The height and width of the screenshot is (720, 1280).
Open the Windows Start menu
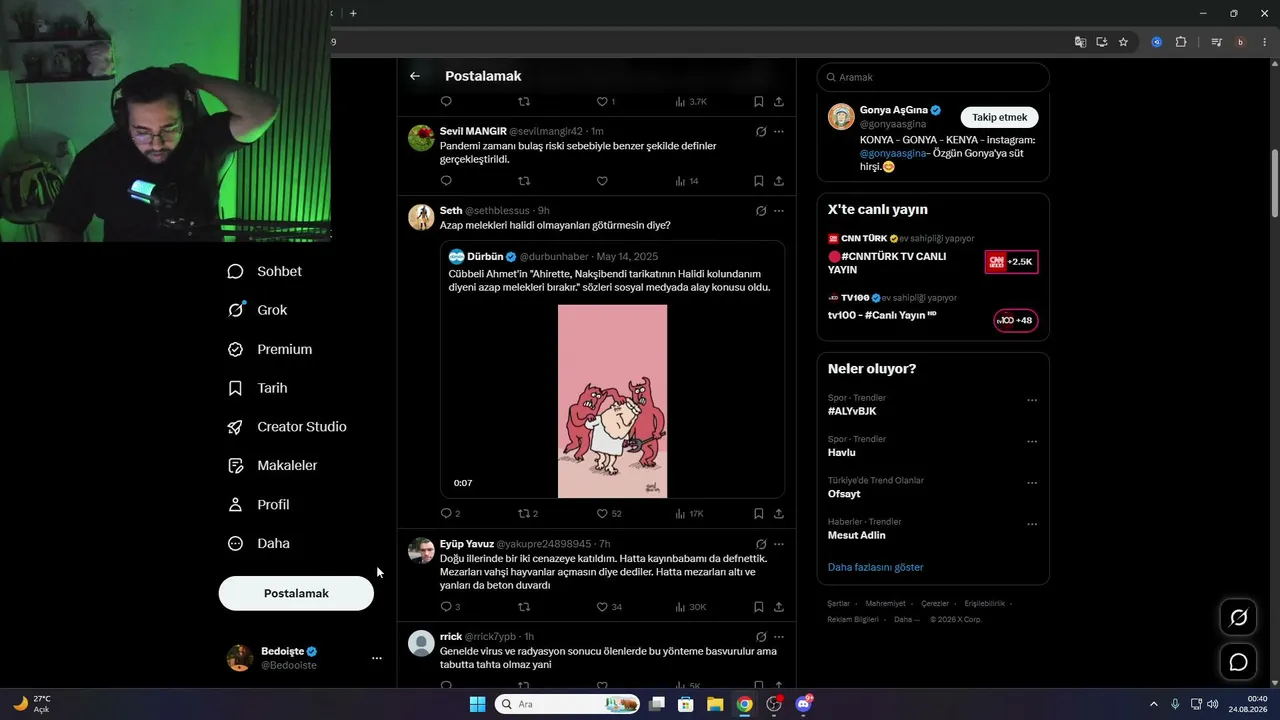[477, 704]
